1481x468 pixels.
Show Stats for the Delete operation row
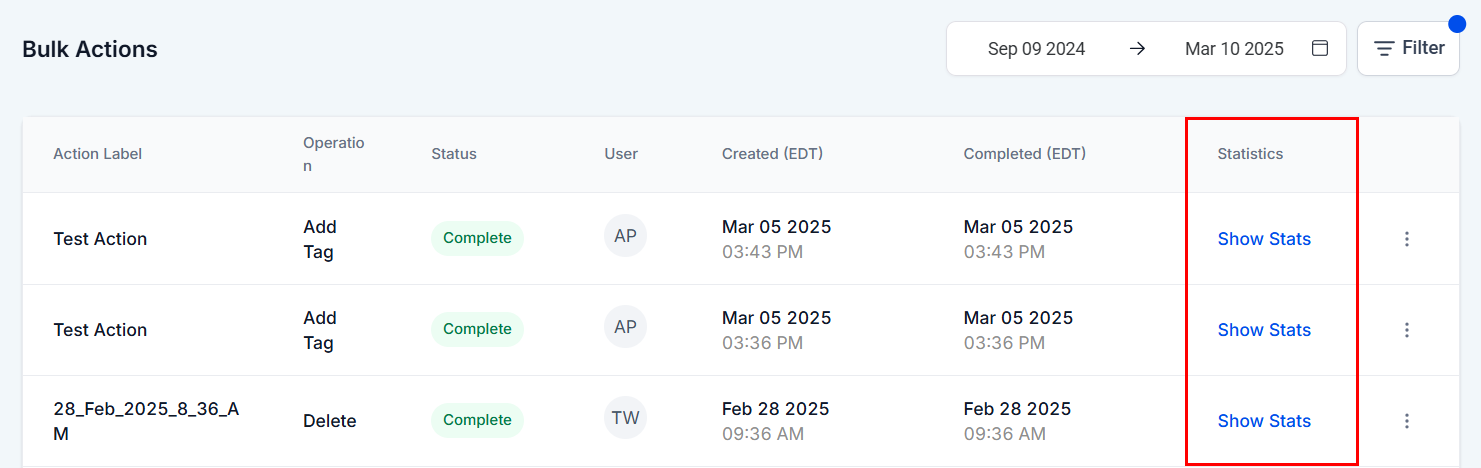tap(1263, 421)
